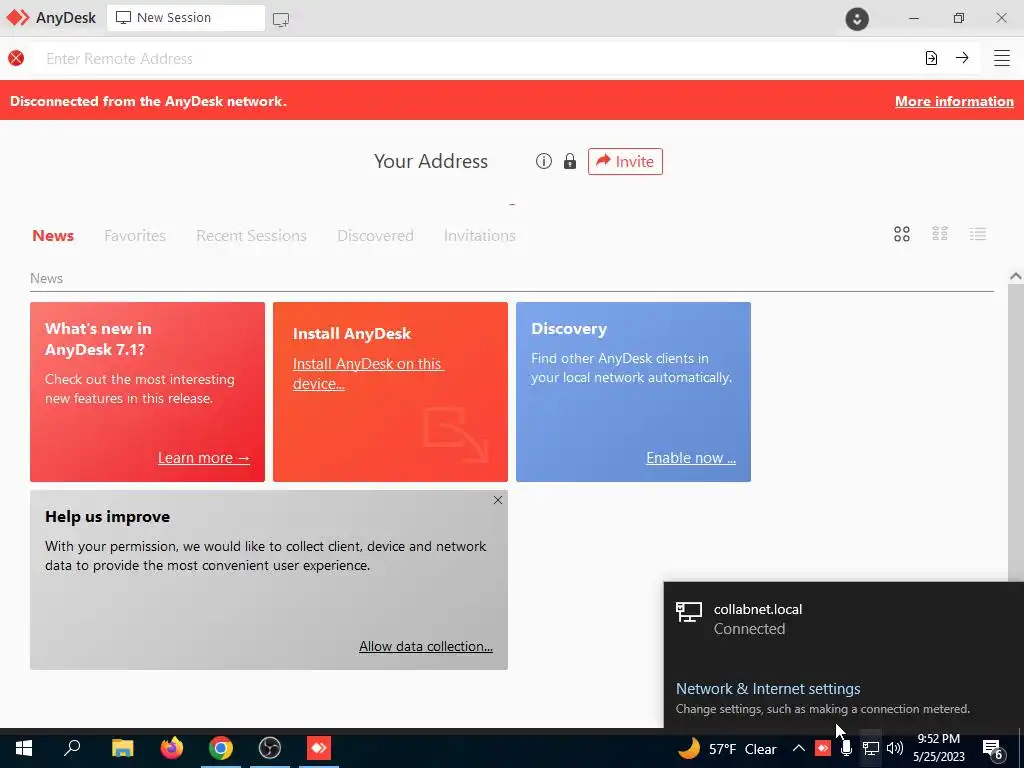Expand hidden system tray icons

click(798, 748)
